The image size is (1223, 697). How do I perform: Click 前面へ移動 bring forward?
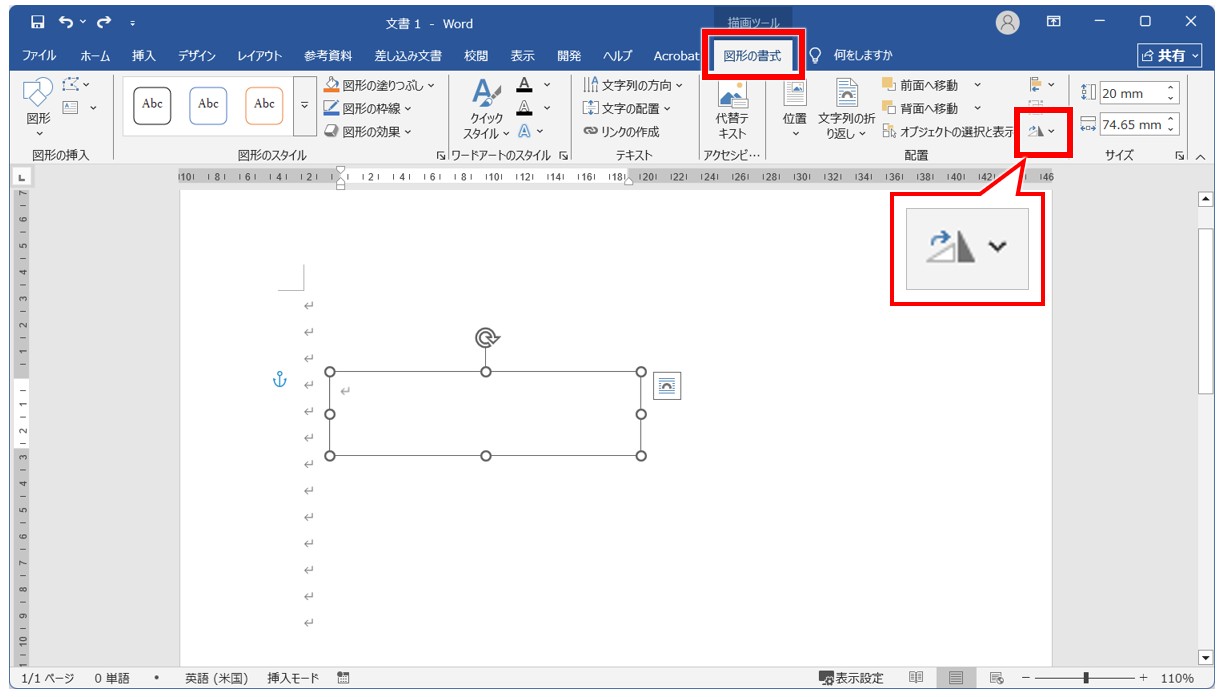tap(921, 85)
